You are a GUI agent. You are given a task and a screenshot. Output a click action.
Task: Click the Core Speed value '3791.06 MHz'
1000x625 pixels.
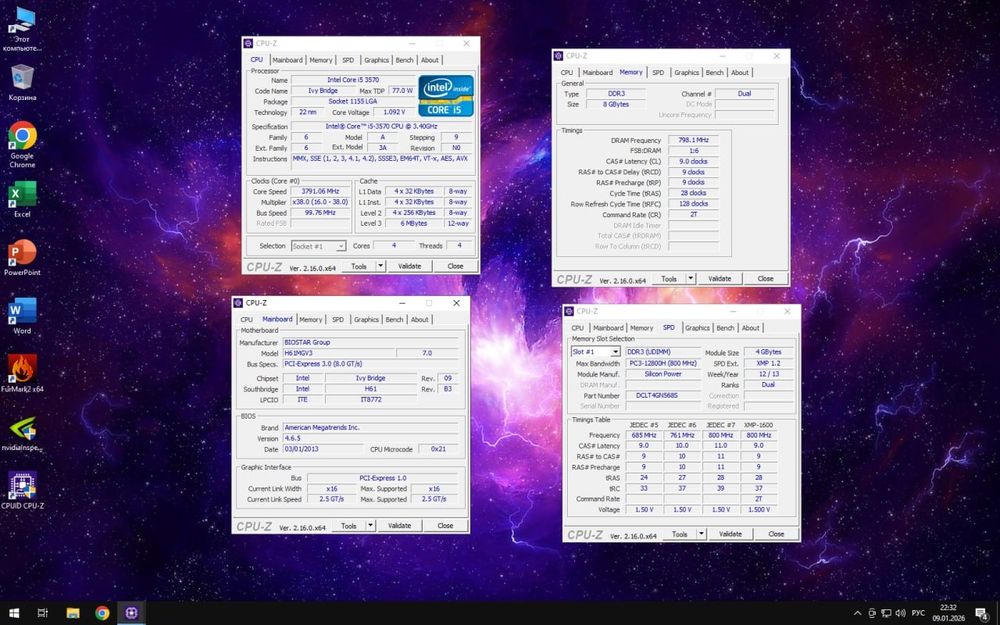point(320,191)
